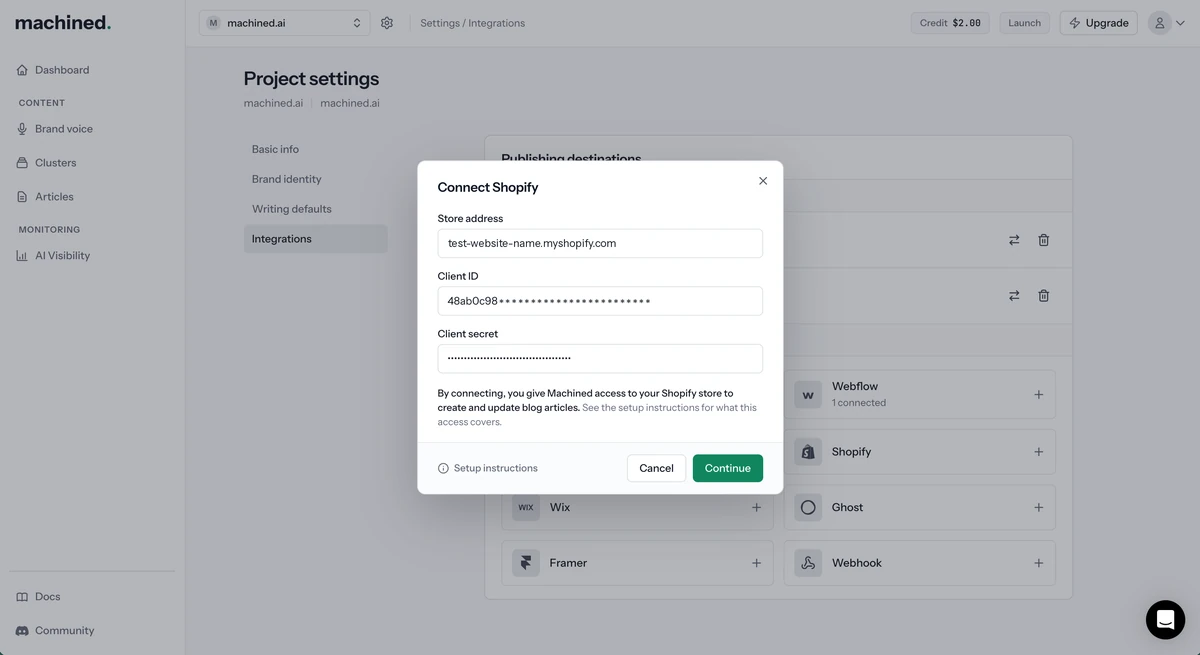The image size is (1200, 655).
Task: Click the Connect Shopify dialog title
Action: [x=488, y=187]
